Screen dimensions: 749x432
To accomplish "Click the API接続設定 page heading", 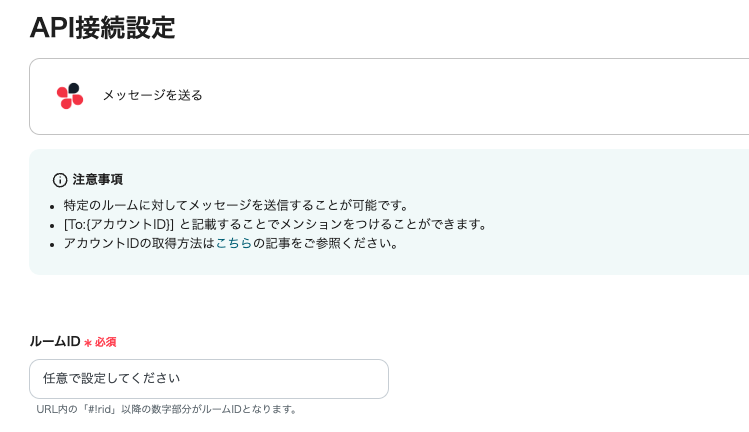I will 102,27.
